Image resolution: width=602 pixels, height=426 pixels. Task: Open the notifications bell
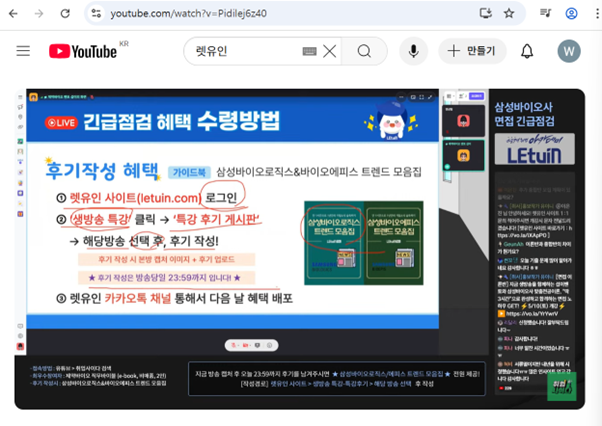point(527,51)
